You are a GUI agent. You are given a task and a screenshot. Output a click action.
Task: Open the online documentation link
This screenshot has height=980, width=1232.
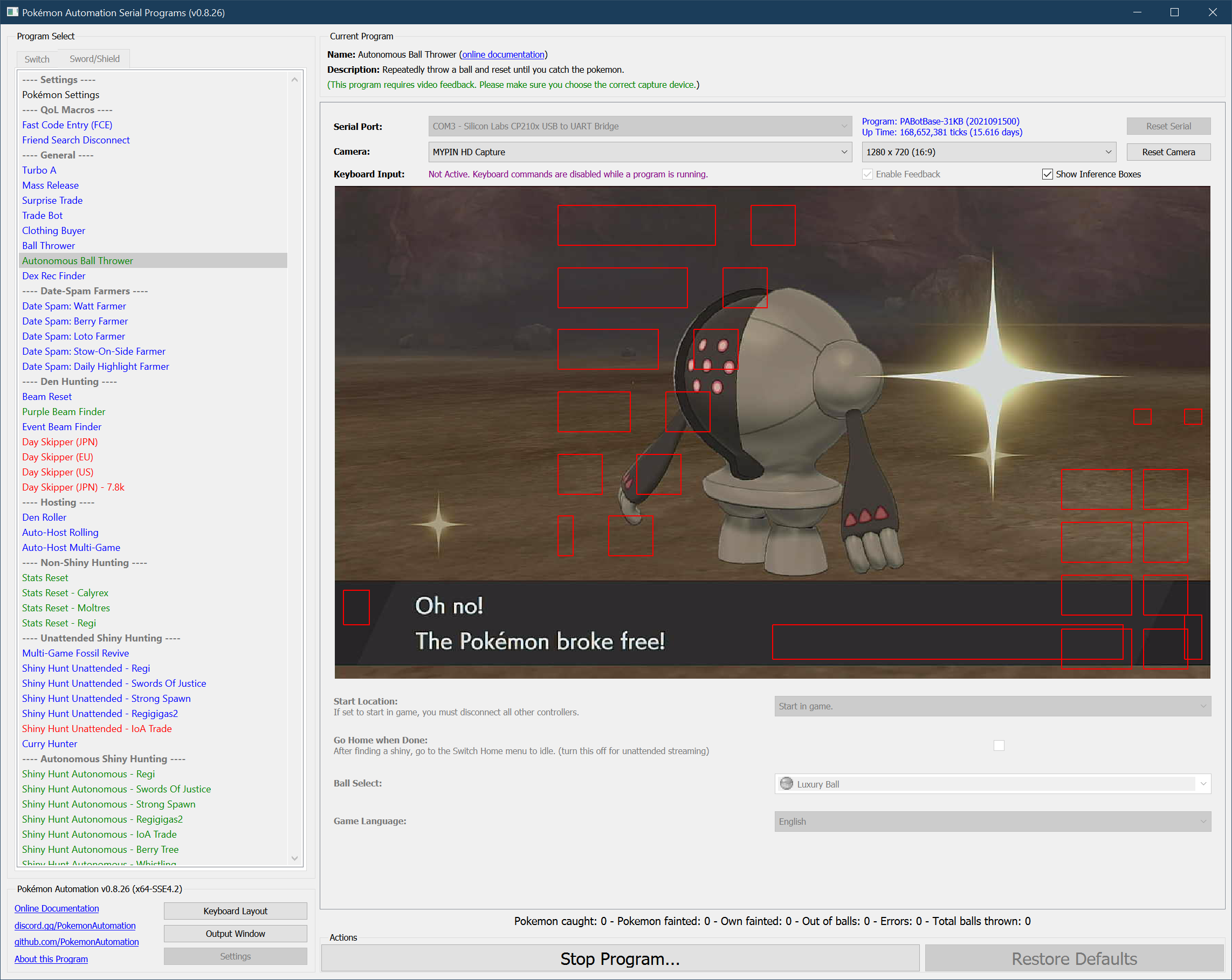pyautogui.click(x=503, y=54)
